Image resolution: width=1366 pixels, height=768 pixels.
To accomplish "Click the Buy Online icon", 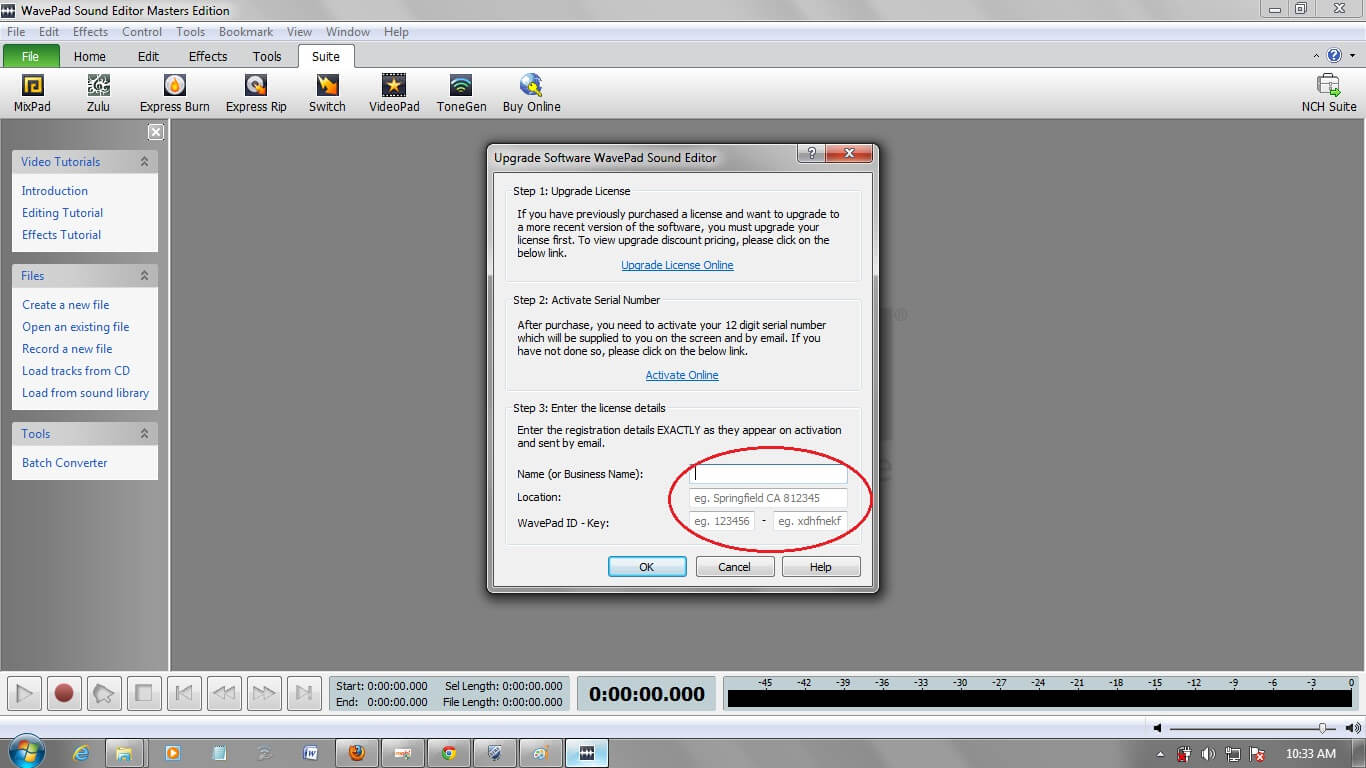I will point(531,93).
